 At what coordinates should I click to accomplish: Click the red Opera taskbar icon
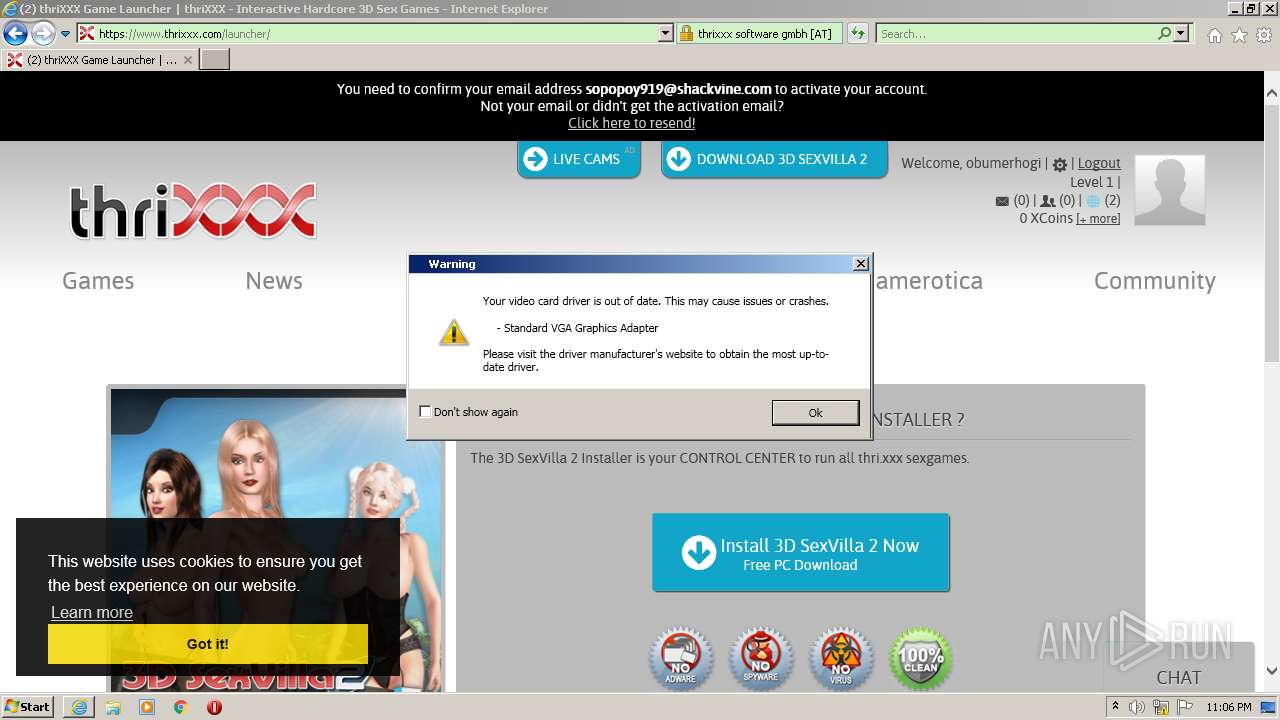pos(214,707)
